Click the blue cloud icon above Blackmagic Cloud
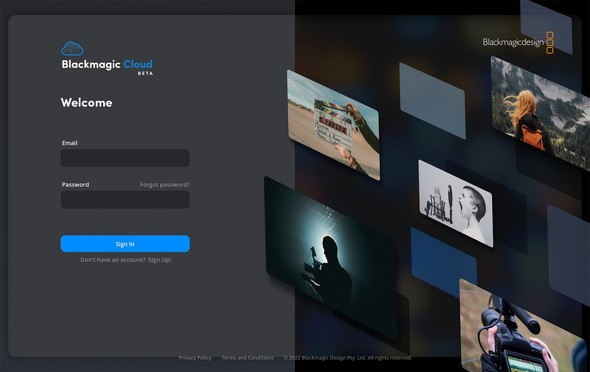The height and width of the screenshot is (372, 590). (x=72, y=49)
